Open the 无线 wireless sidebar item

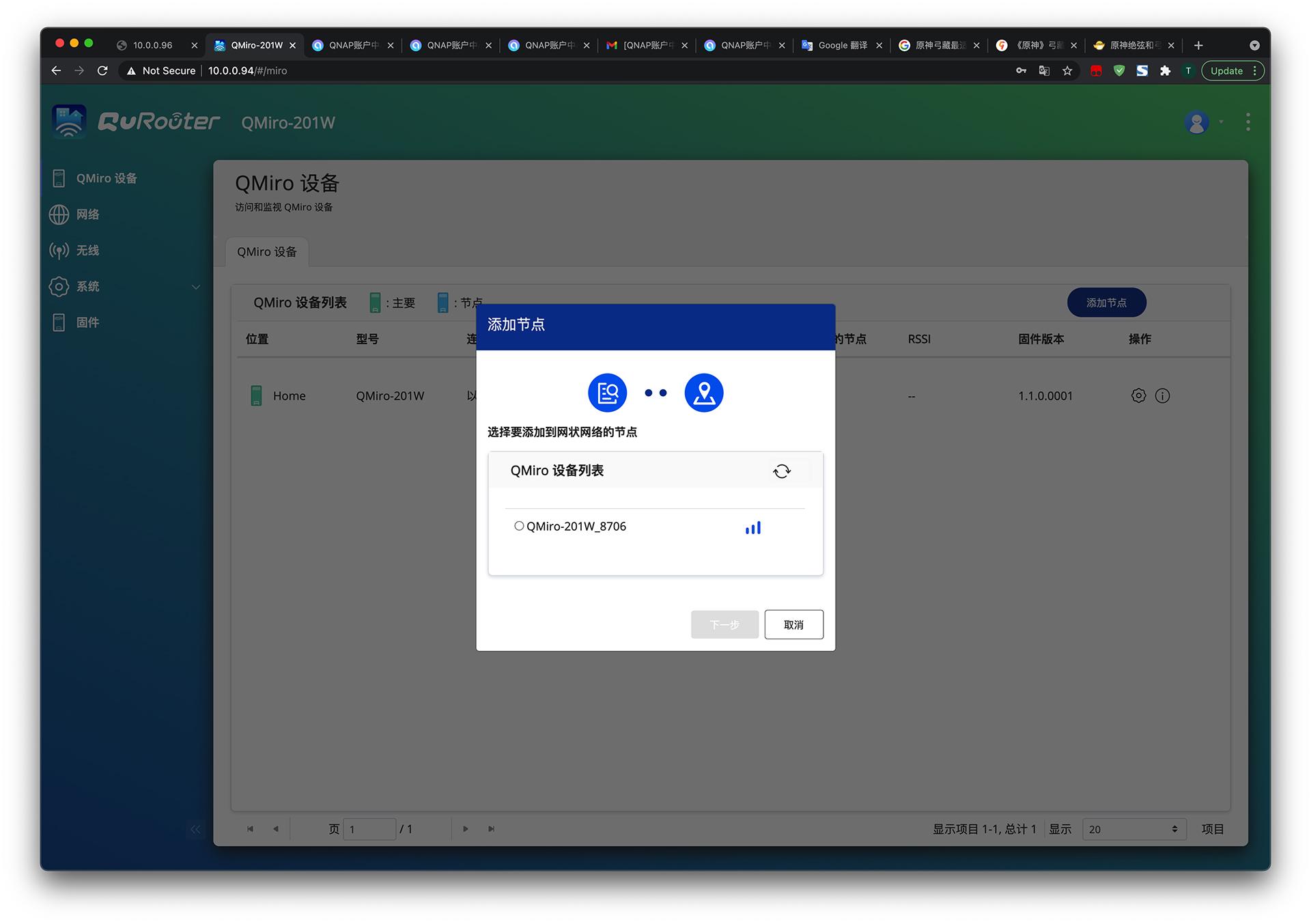[x=87, y=251]
